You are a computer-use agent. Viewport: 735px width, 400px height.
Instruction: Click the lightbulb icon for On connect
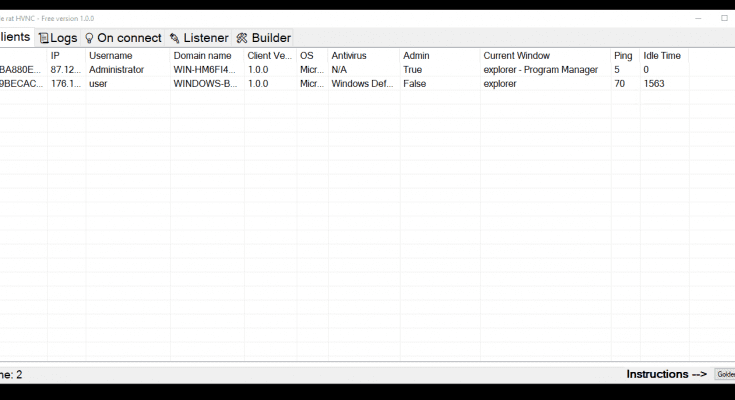coord(89,38)
